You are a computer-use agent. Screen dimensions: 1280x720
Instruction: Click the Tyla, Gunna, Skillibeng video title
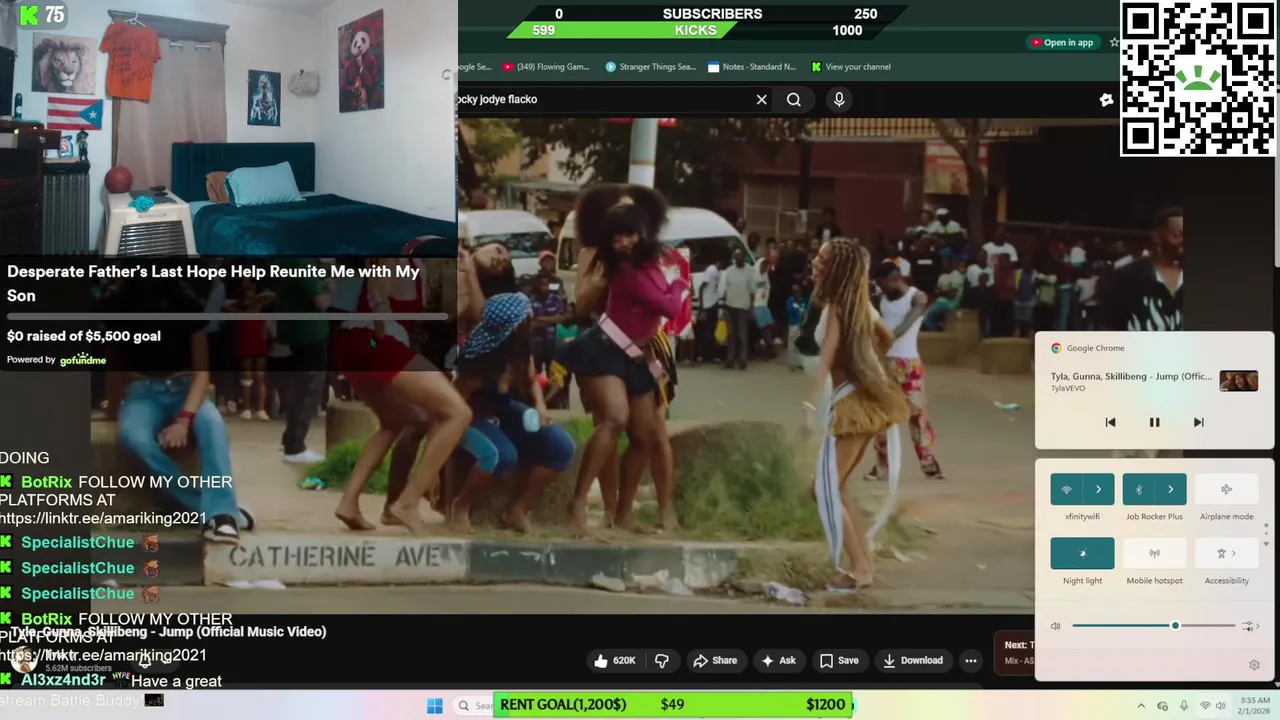(168, 632)
